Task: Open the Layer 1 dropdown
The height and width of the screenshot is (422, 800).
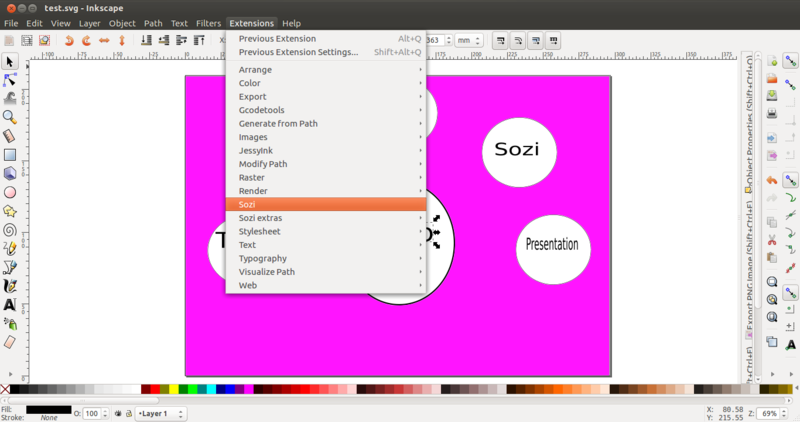Action: (160, 413)
